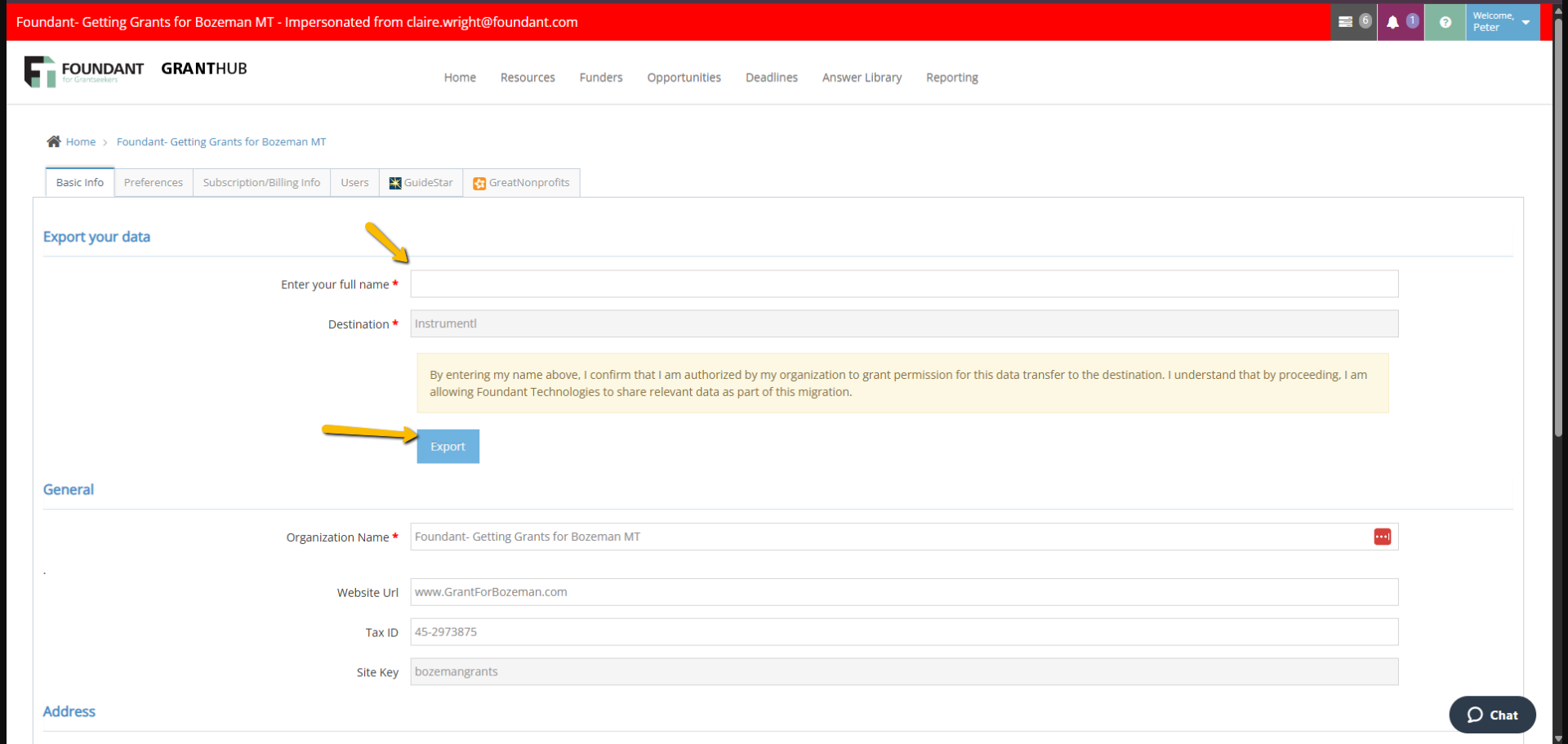Open the Funders navigation menu
This screenshot has height=744, width=1568.
point(601,78)
